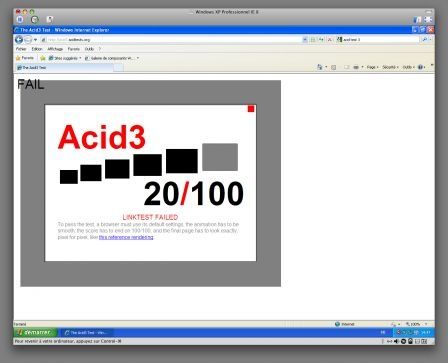Click the FAIL text at page top
448x363 pixels.
pos(30,85)
